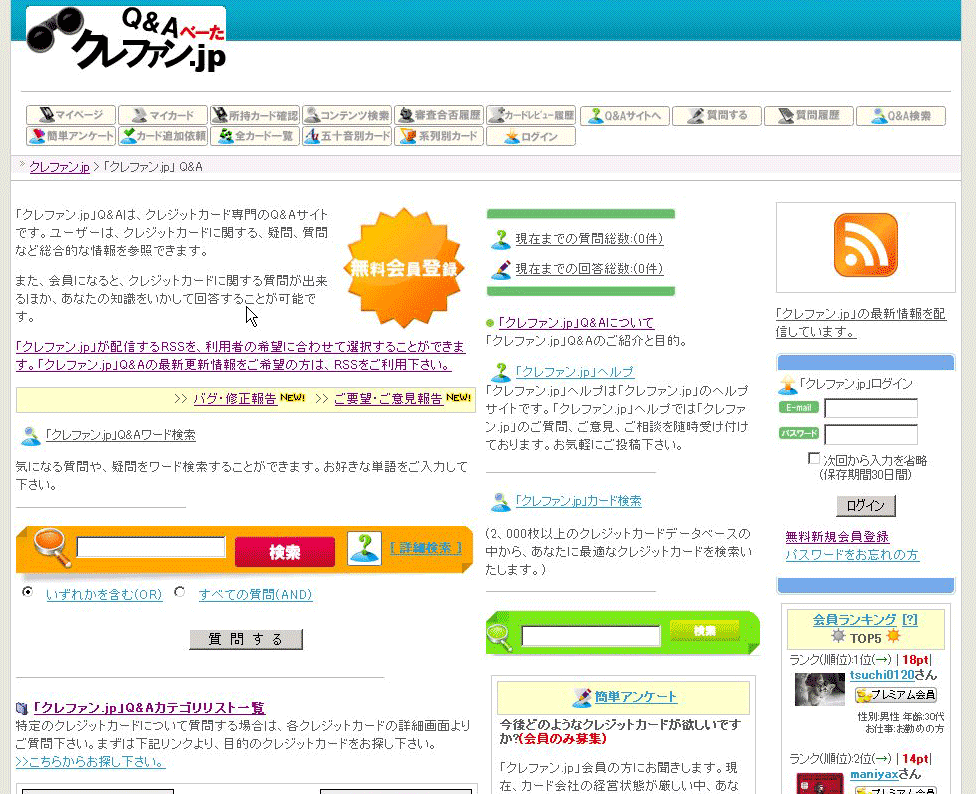Click tsuchi0120's avatar thumbnail
Screen dimensions: 976x794
[x=819, y=689]
